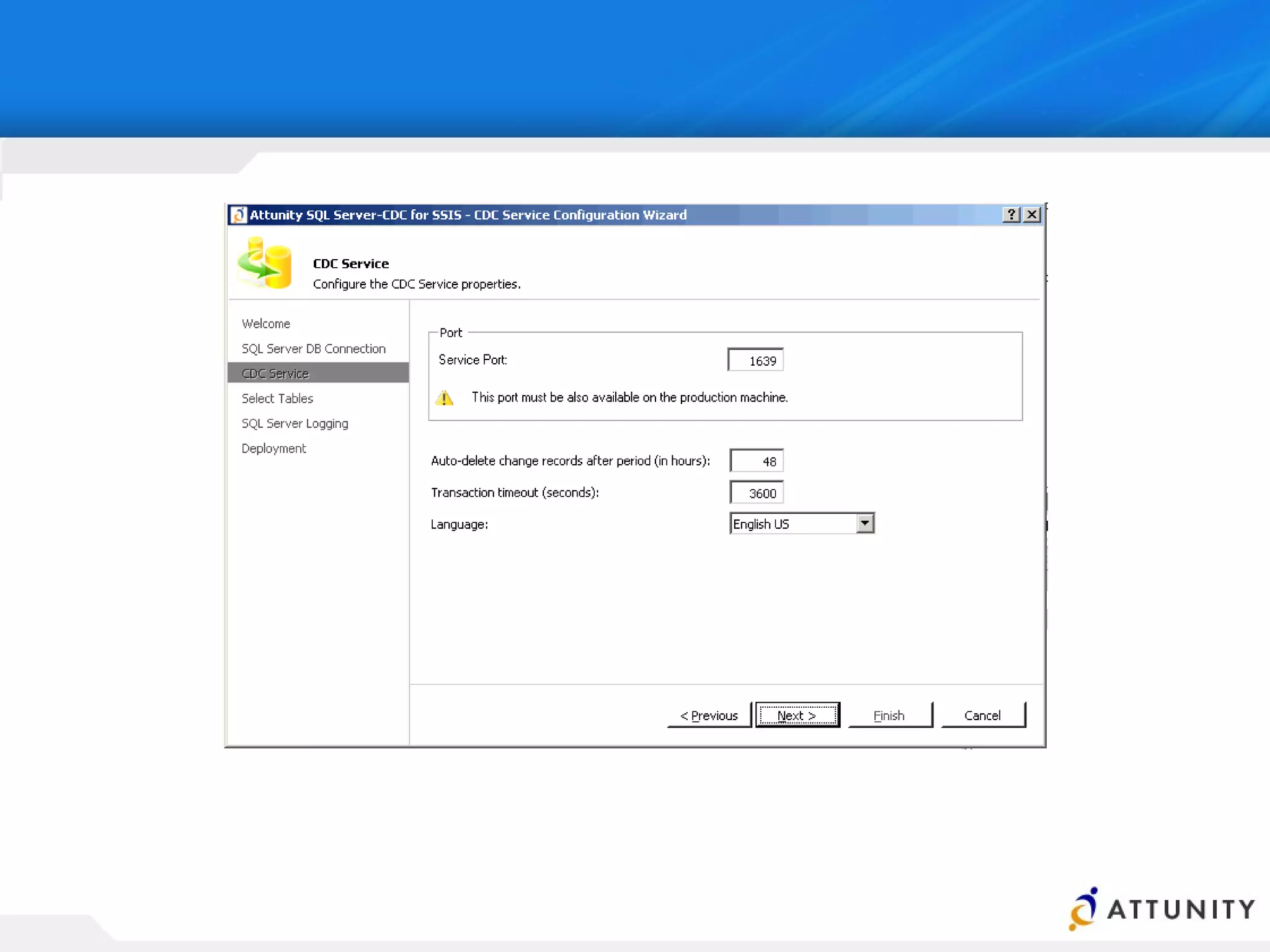The height and width of the screenshot is (952, 1270).
Task: Click the Attunity logo in the slide corner
Action: pyautogui.click(x=1161, y=909)
